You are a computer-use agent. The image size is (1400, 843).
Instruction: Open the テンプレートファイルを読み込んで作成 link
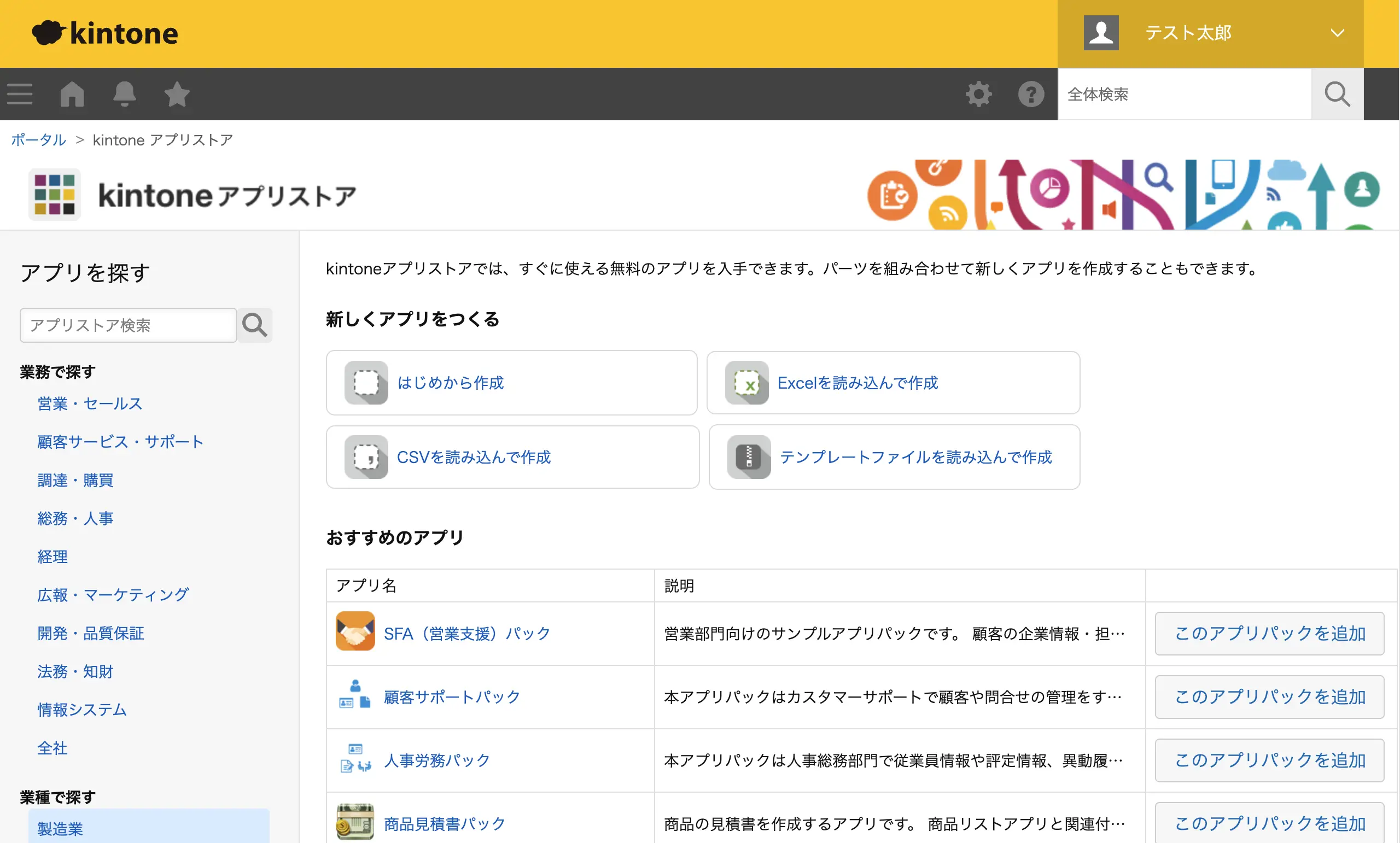915,456
